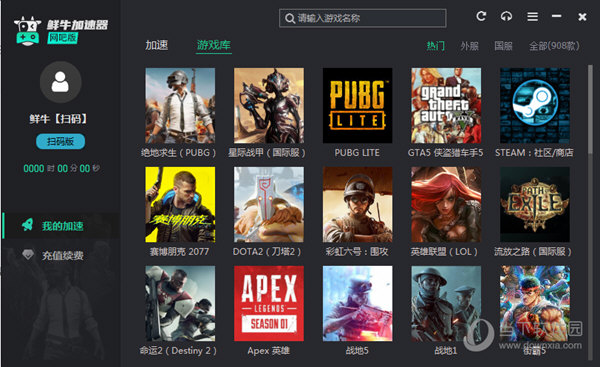Click the refresh icon in title bar
This screenshot has width=600, height=367.
tap(481, 16)
